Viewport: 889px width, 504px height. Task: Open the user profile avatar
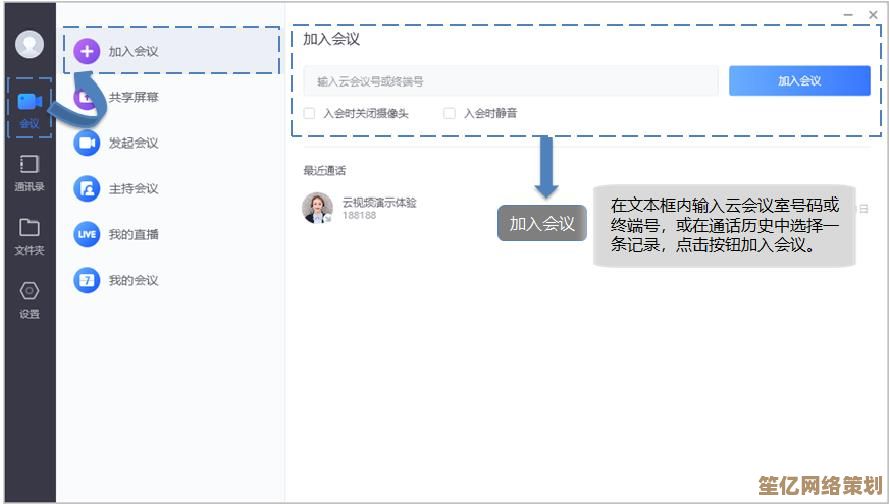29,44
